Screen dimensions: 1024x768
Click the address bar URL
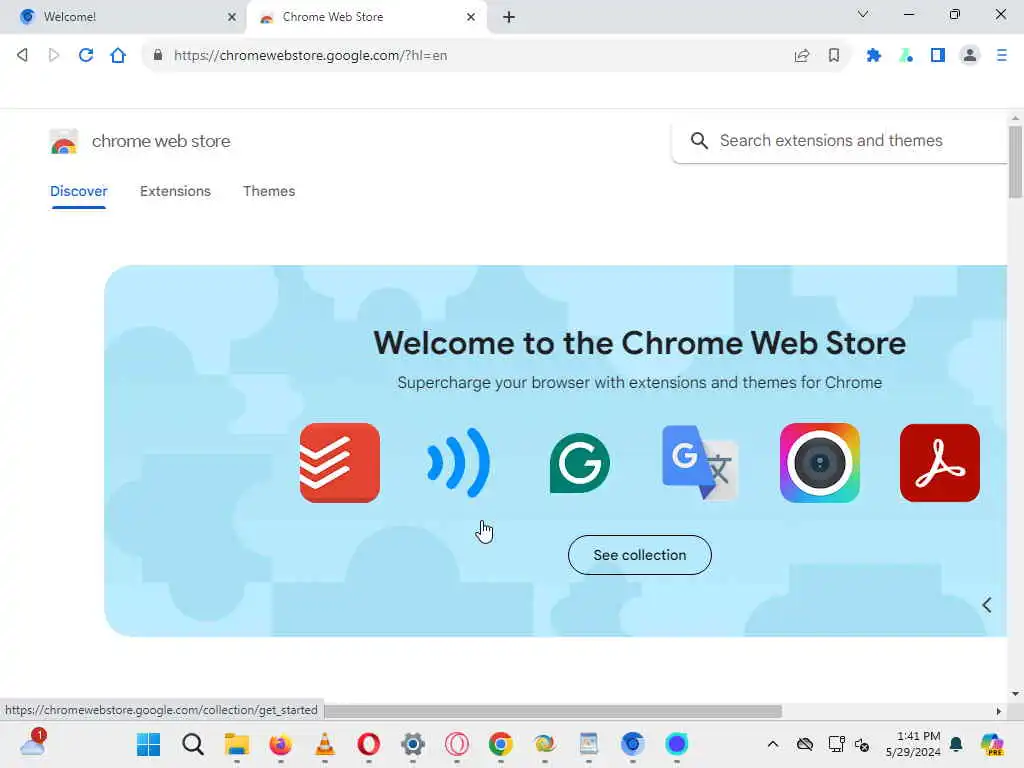tap(310, 56)
